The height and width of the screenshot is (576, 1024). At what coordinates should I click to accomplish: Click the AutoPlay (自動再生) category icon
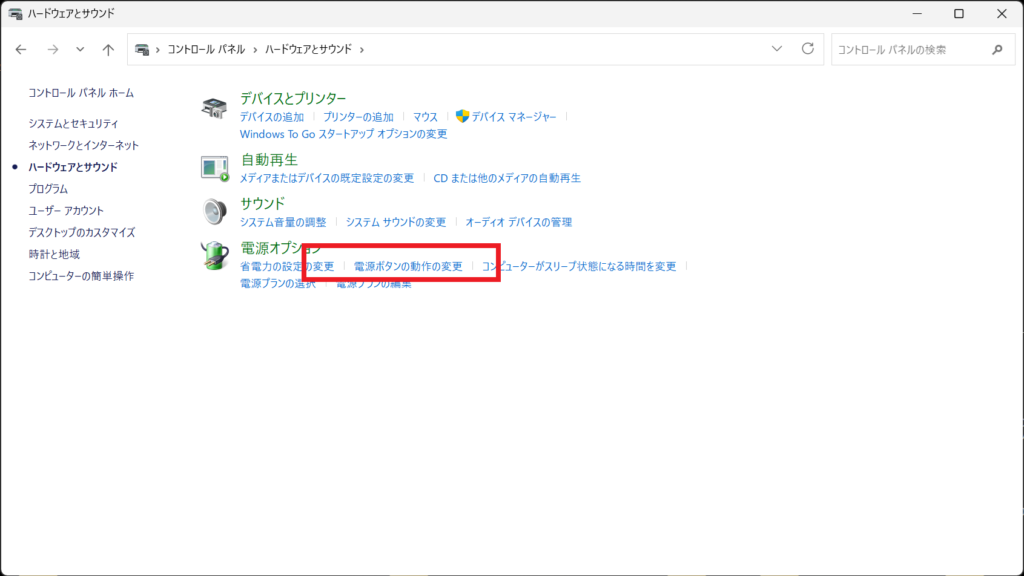click(215, 169)
